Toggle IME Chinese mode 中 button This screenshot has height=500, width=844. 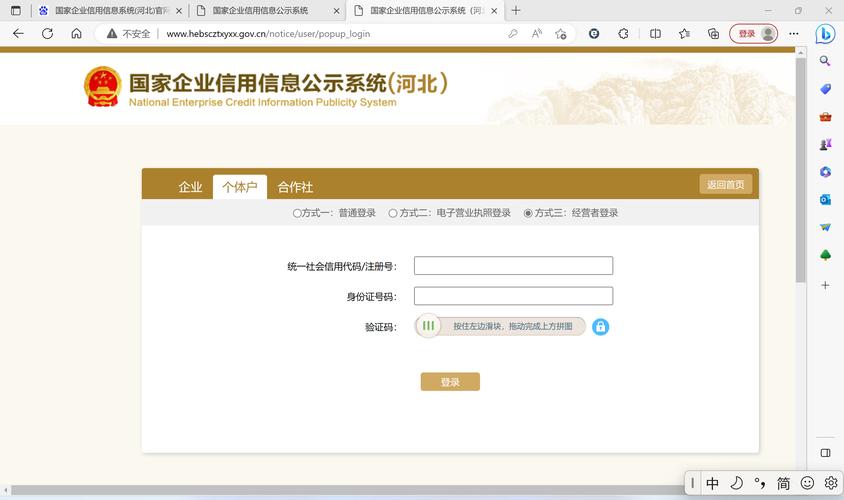coord(712,483)
